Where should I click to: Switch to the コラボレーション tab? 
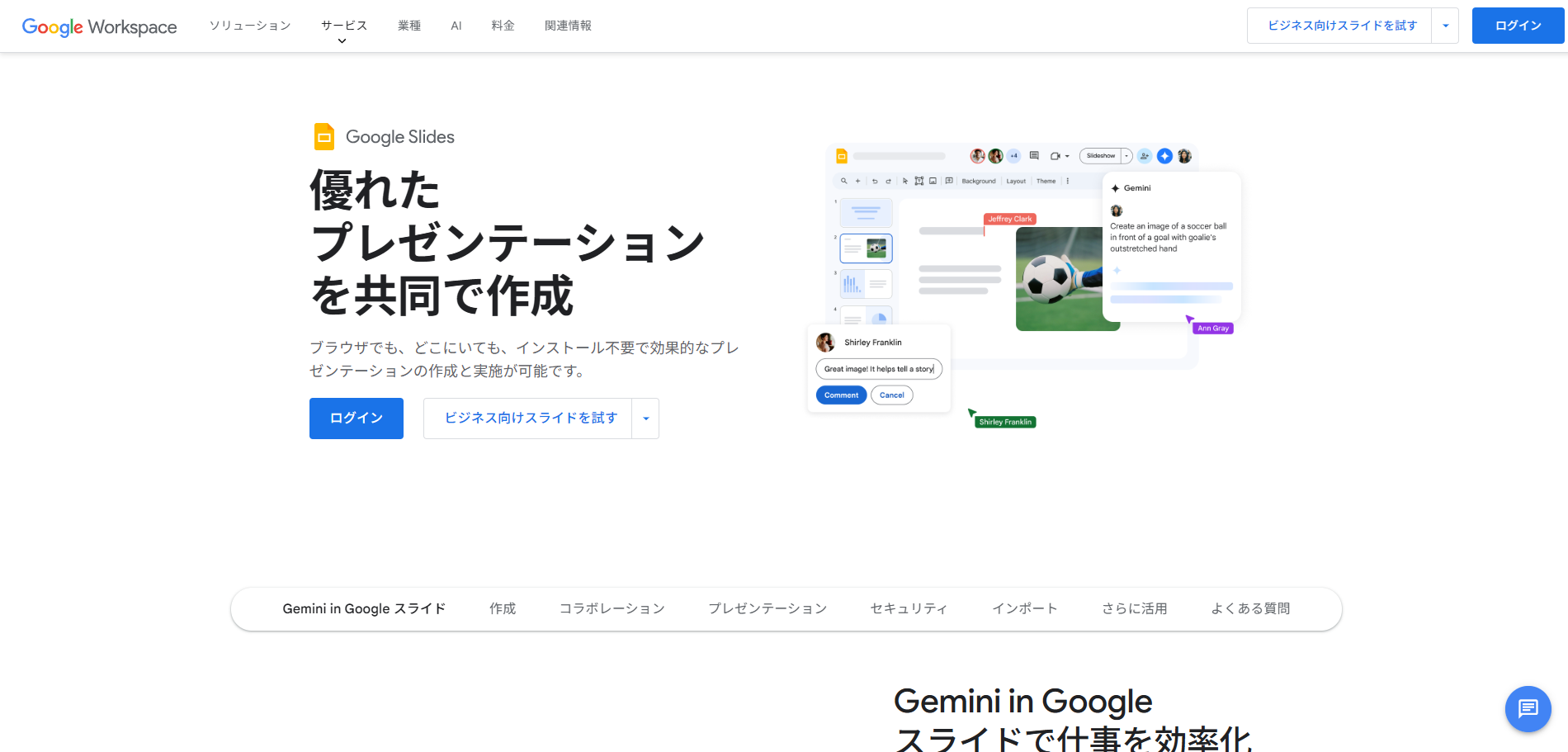click(612, 609)
